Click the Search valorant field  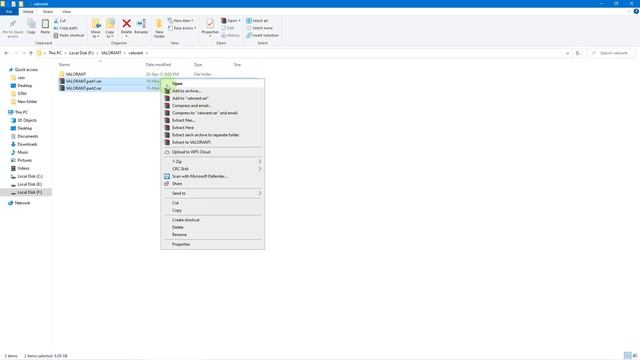[x=611, y=53]
